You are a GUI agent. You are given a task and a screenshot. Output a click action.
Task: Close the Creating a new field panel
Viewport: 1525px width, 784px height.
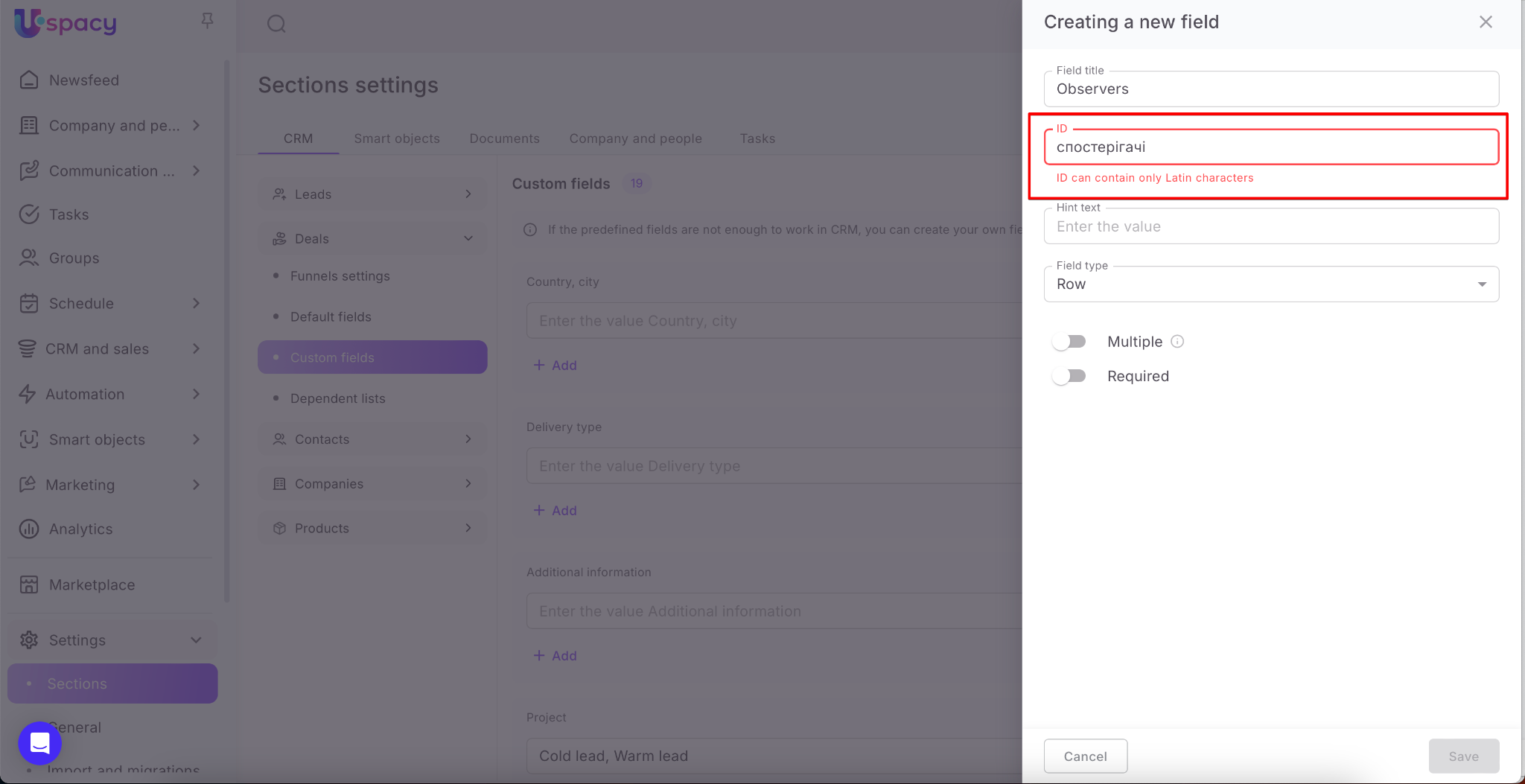[x=1486, y=22]
